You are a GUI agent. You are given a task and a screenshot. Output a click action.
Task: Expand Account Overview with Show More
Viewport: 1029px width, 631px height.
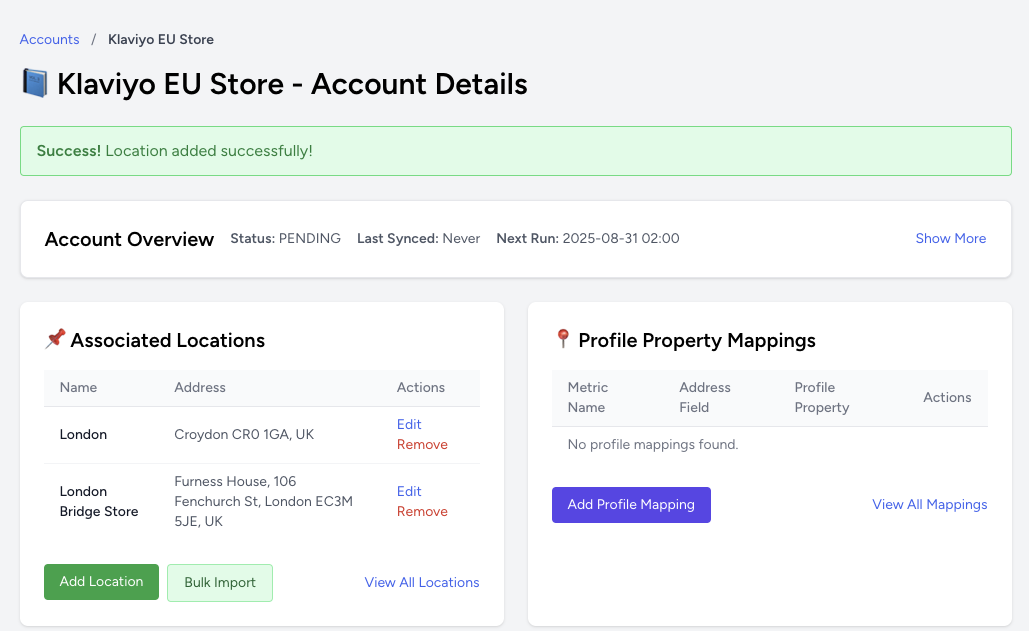pyautogui.click(x=950, y=239)
